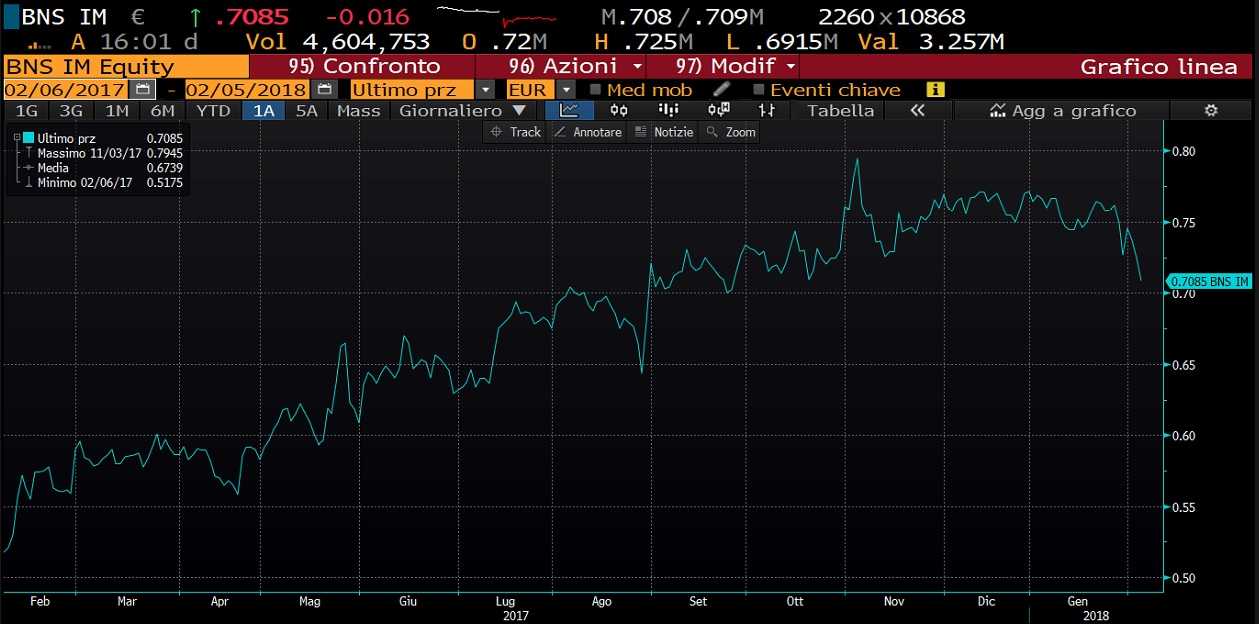The image size is (1259, 624).
Task: Collapse panel with double chevron icon
Action: click(917, 111)
